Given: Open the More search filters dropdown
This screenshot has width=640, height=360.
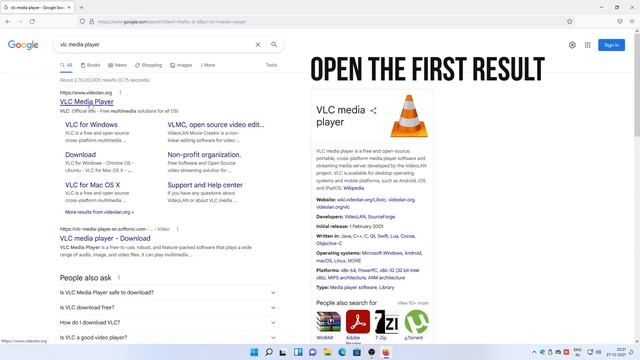Looking at the screenshot, I should (x=208, y=65).
